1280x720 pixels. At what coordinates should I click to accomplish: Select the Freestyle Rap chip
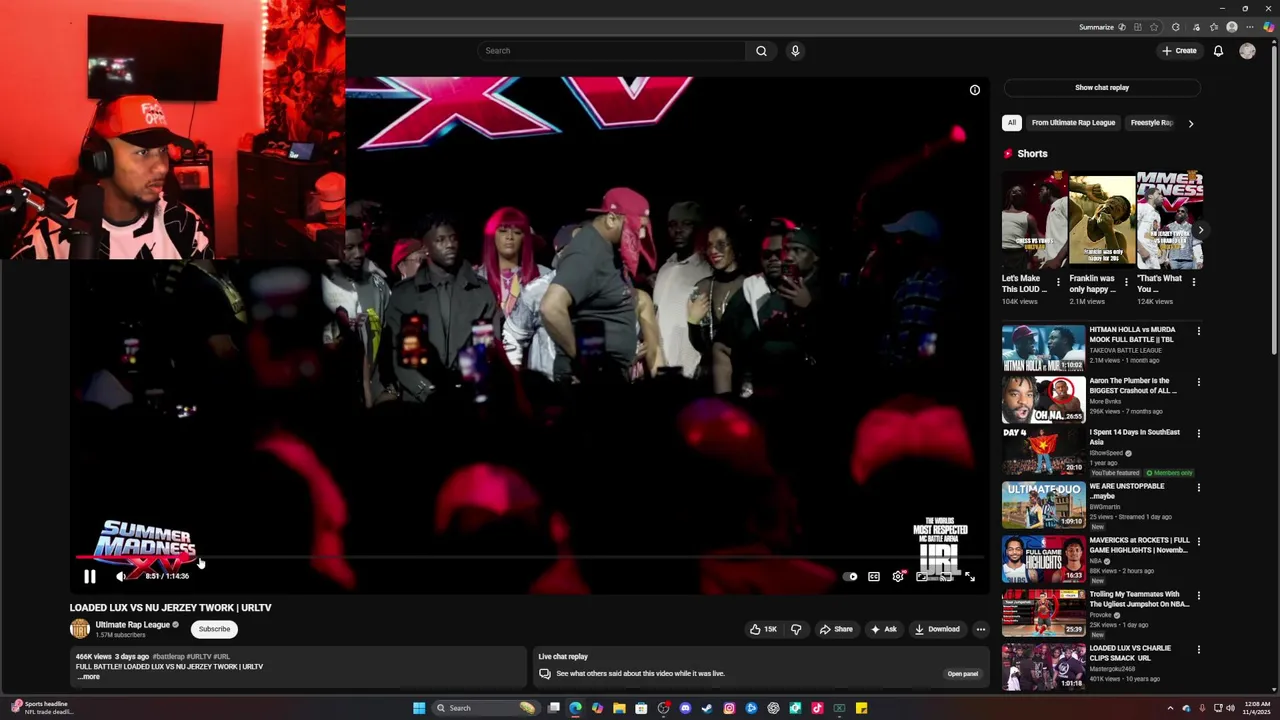[1151, 123]
